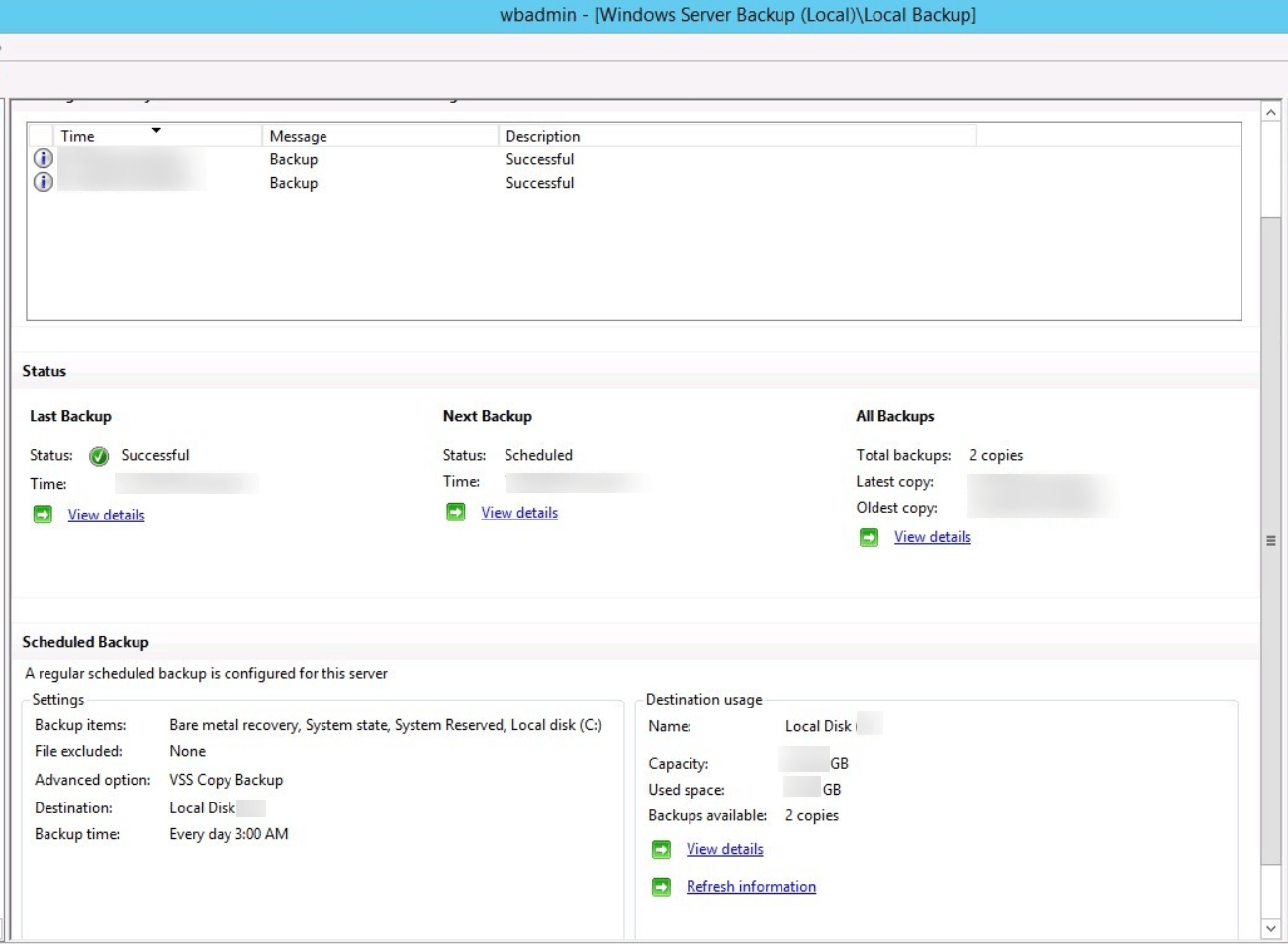Click the vertical scrollbar thumb
1288x944 pixels.
click(1271, 540)
